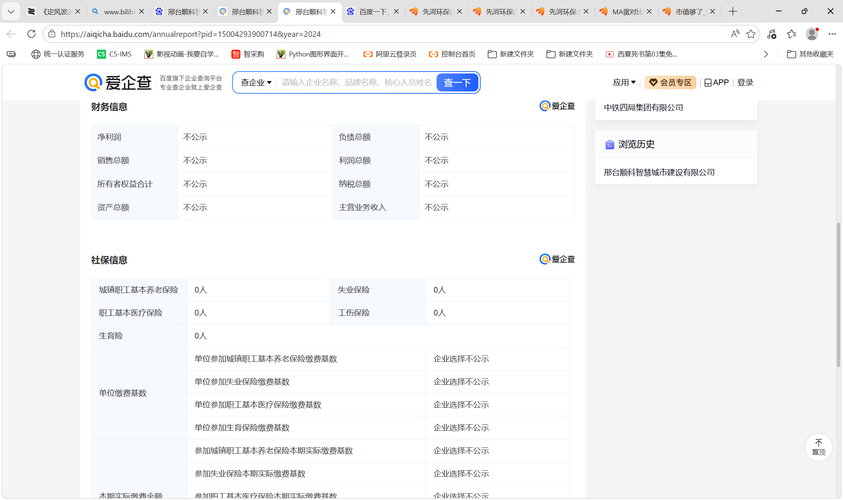Click the site lock icon in address bar
The image size is (843, 500).
pyautogui.click(x=51, y=34)
